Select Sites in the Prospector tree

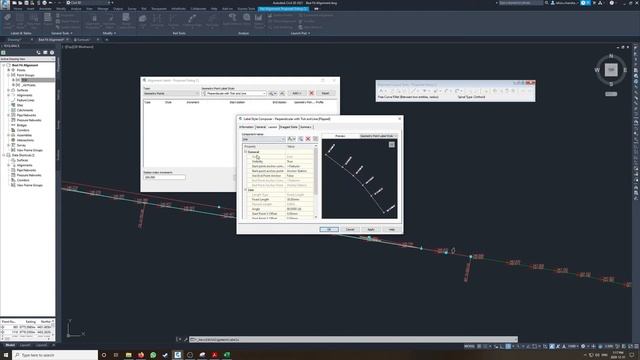pos(20,105)
